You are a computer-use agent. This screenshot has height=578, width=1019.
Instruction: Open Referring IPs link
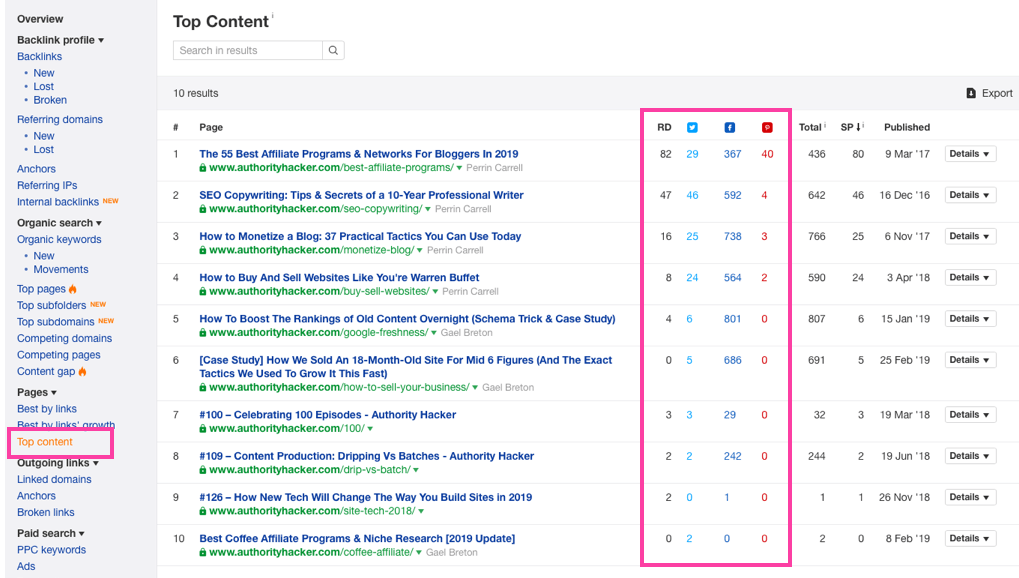(x=47, y=185)
